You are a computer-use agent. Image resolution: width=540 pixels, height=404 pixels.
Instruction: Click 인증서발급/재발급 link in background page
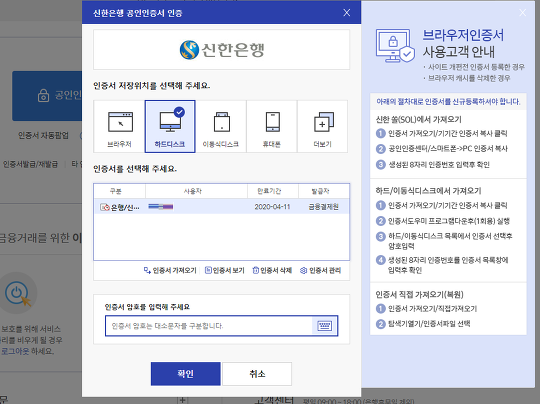(30, 164)
